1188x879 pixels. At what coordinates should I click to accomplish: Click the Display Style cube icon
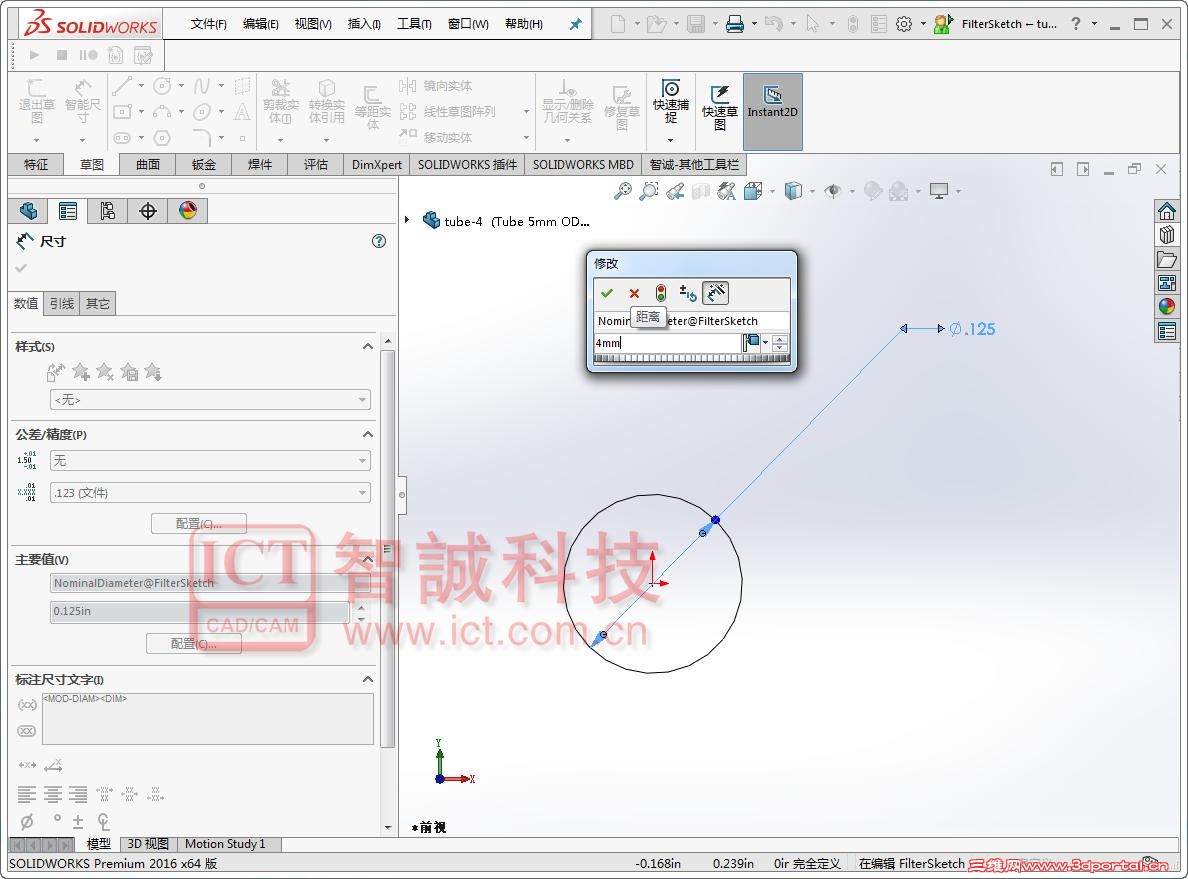pos(793,191)
